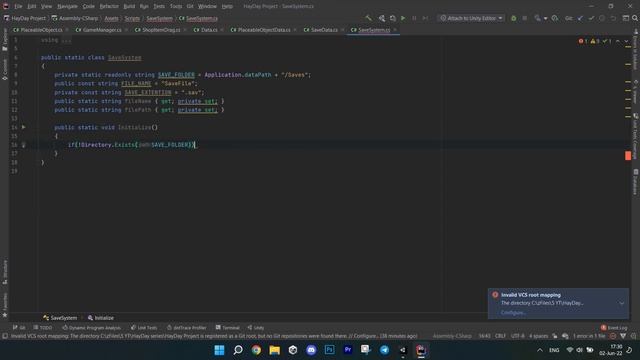Open the Refactor menu
This screenshot has width=640, height=360.
109,7
